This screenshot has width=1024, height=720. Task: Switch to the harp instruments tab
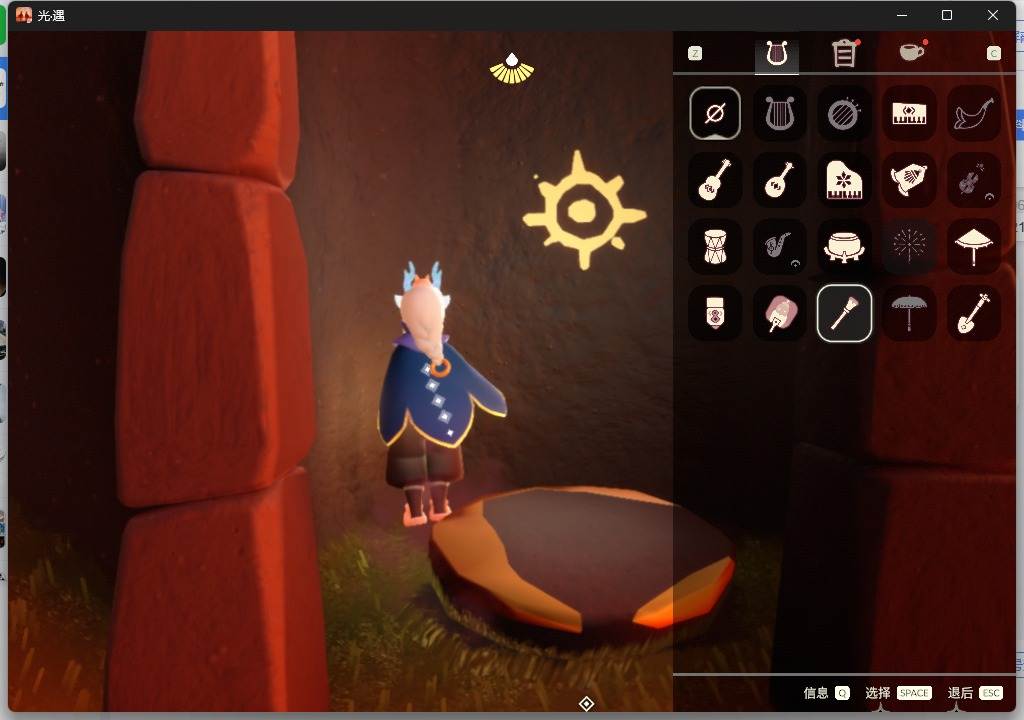tap(776, 54)
